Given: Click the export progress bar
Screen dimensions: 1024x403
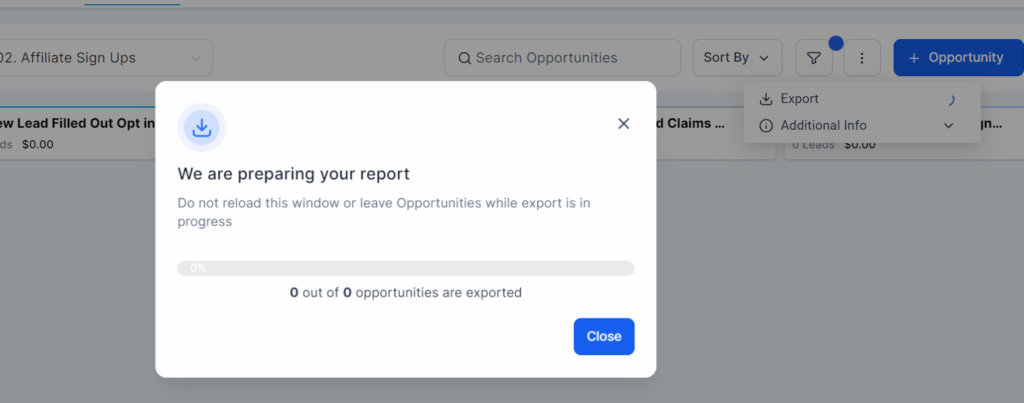Looking at the screenshot, I should (405, 268).
